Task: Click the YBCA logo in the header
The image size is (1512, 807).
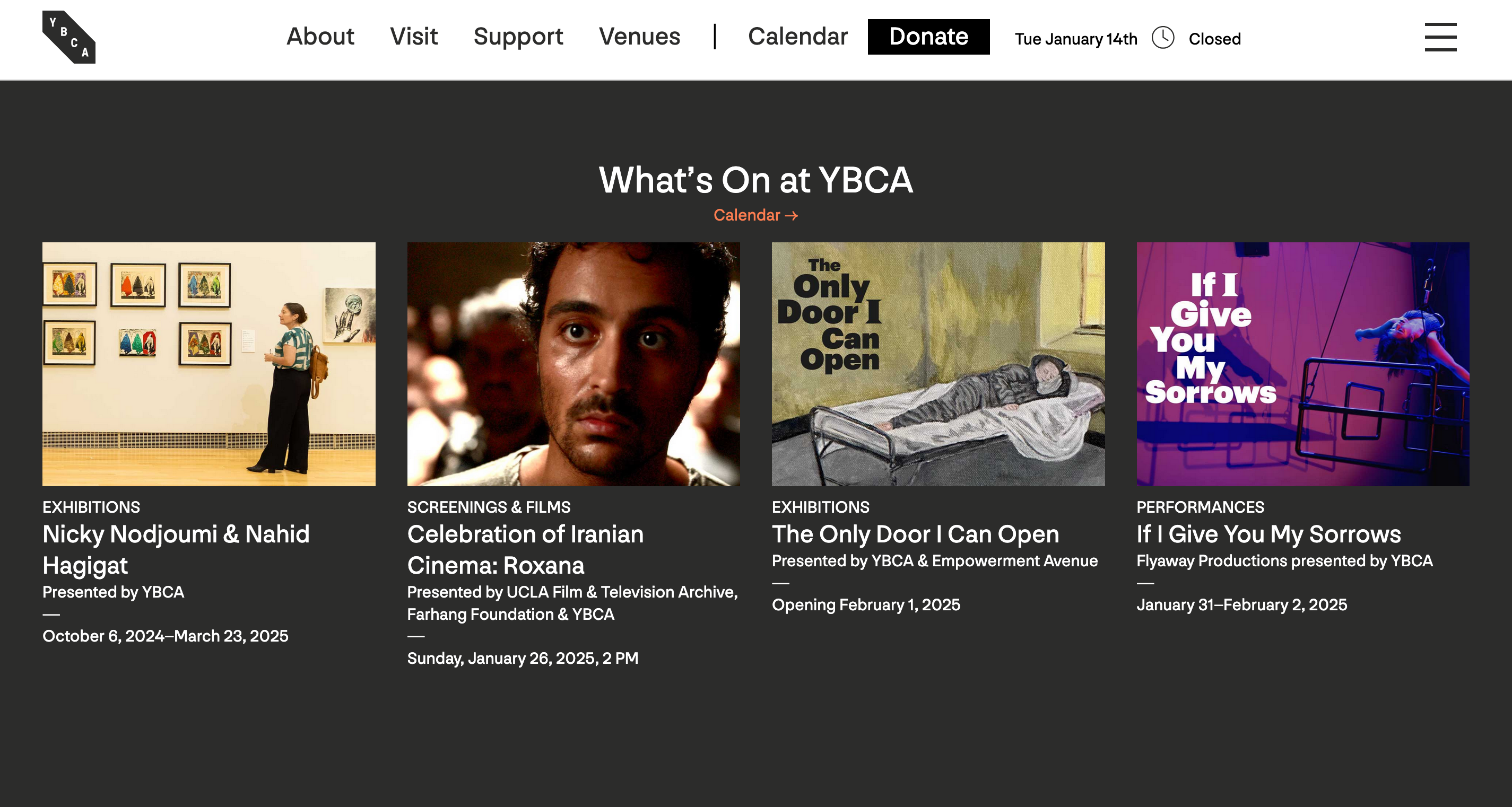Action: tap(68, 37)
